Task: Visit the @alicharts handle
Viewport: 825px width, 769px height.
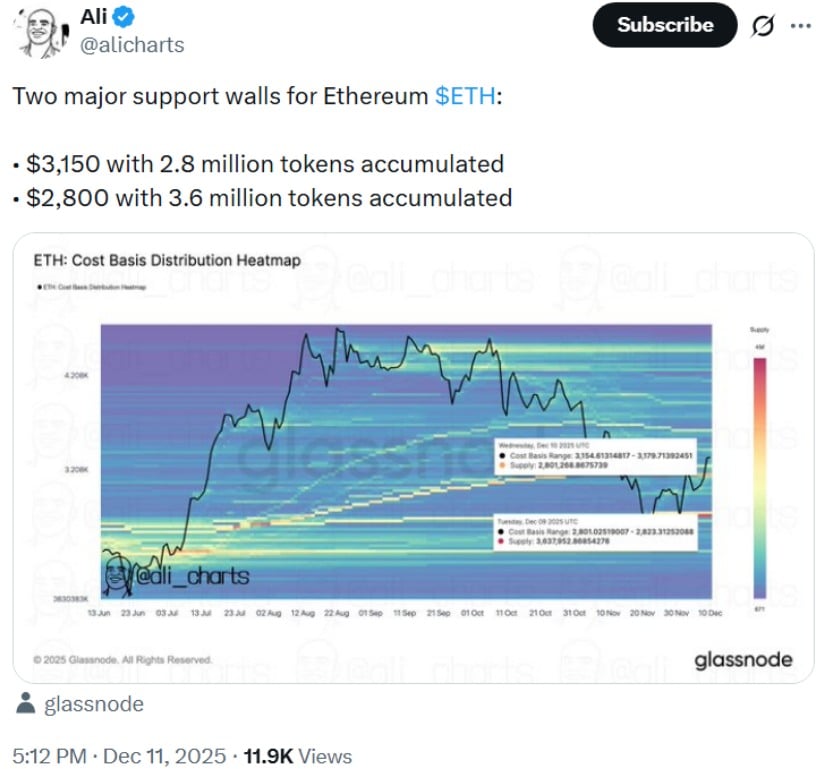Action: tap(134, 43)
